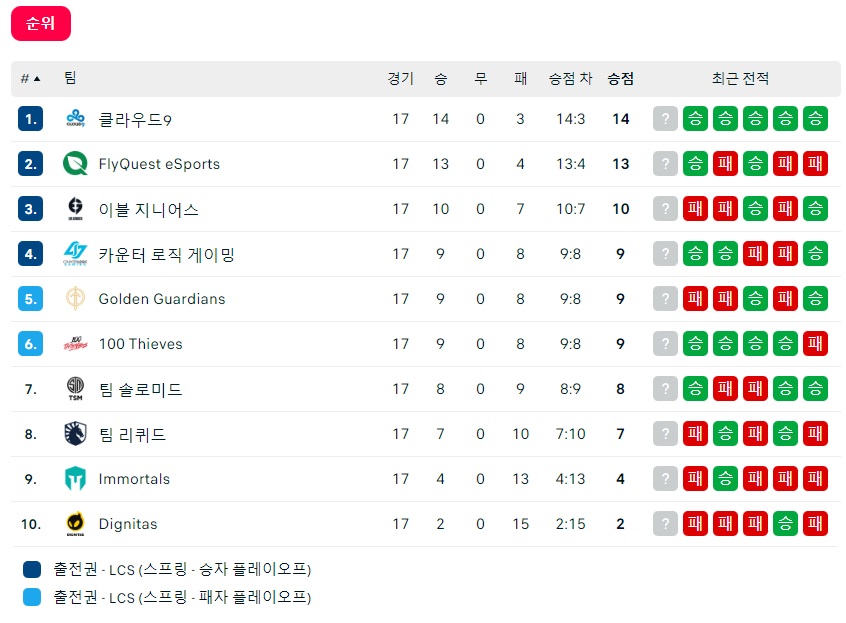Click light blue 패자 플레이오프 legend swatch
Image resolution: width=846 pixels, height=623 pixels.
click(32, 597)
